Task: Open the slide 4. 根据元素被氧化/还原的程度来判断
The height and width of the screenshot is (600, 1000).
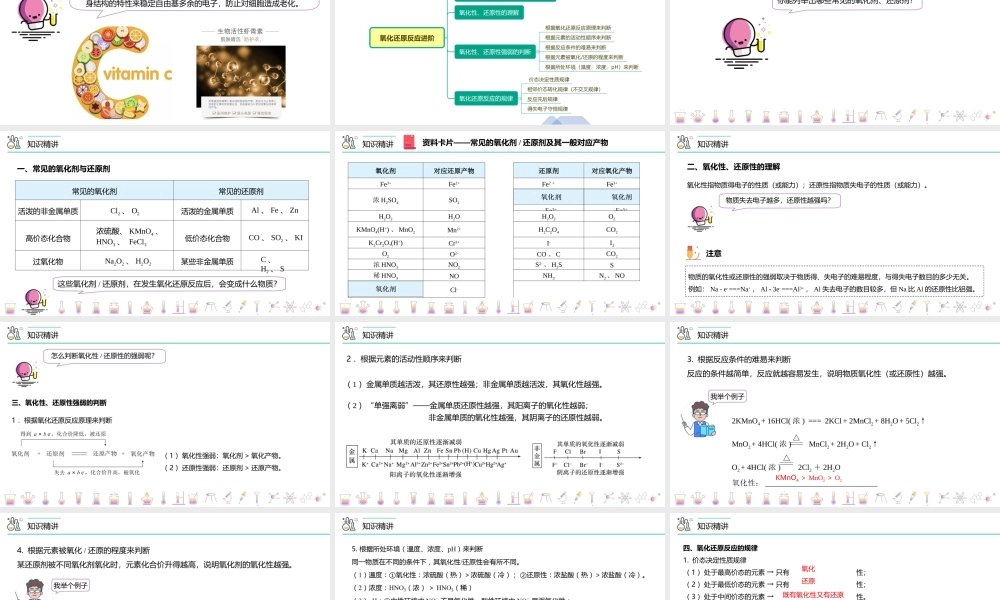Action: coord(165,557)
